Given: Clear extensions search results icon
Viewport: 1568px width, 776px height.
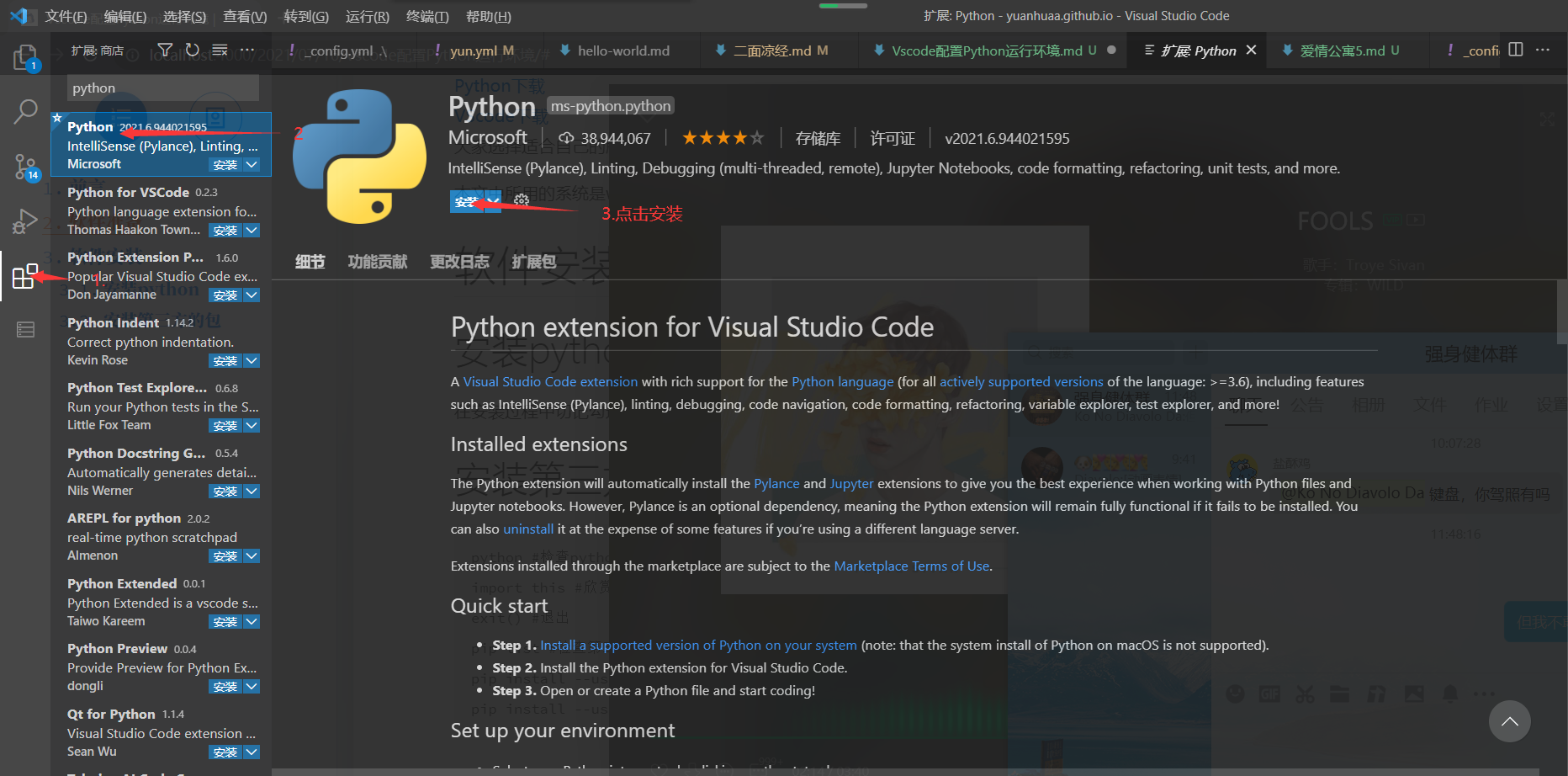Looking at the screenshot, I should 220,50.
